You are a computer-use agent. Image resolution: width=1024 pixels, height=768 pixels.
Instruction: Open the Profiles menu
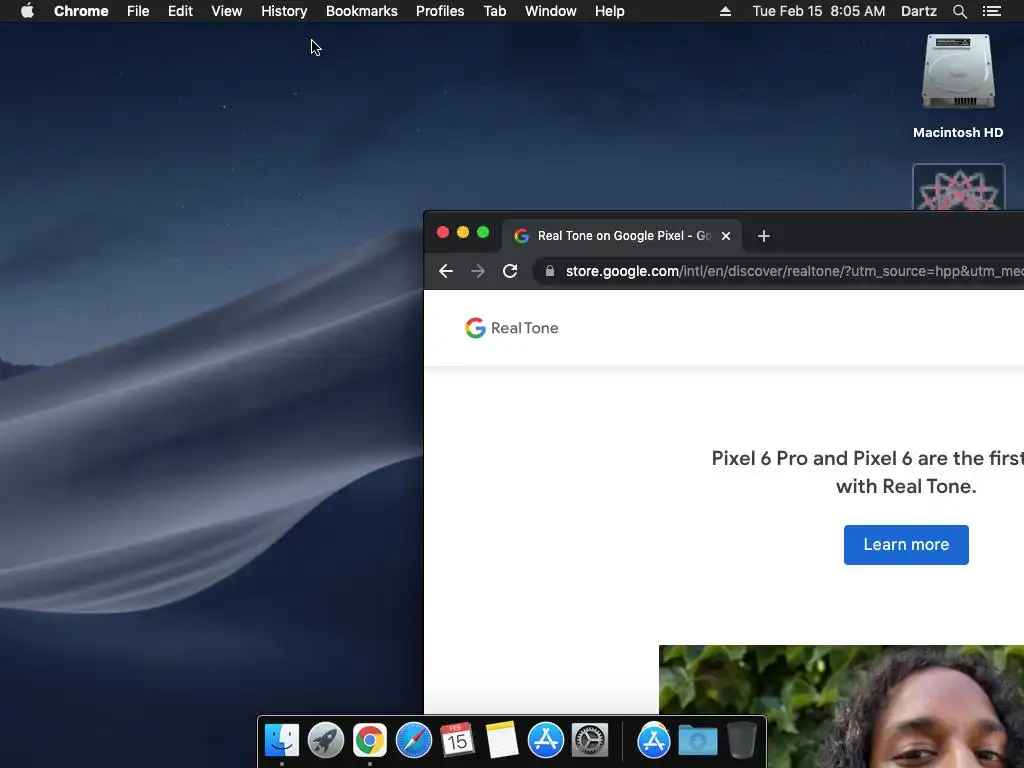coord(440,11)
